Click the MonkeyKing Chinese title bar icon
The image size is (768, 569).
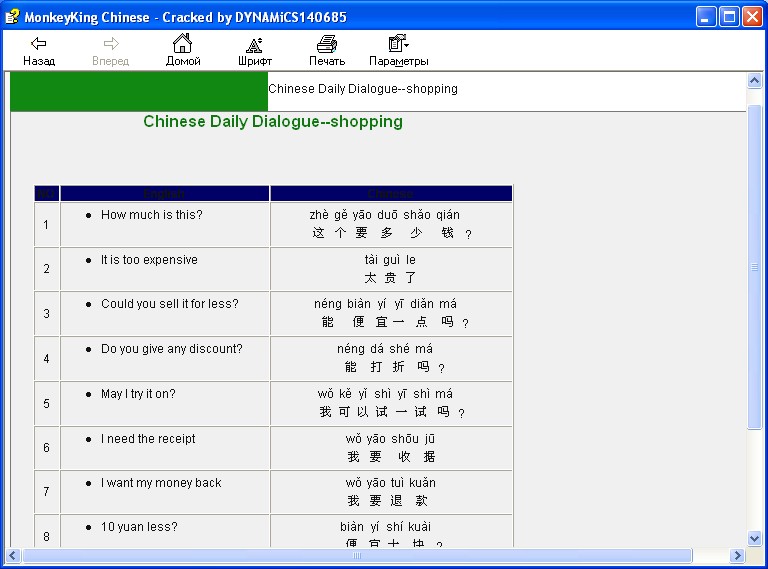(x=12, y=16)
